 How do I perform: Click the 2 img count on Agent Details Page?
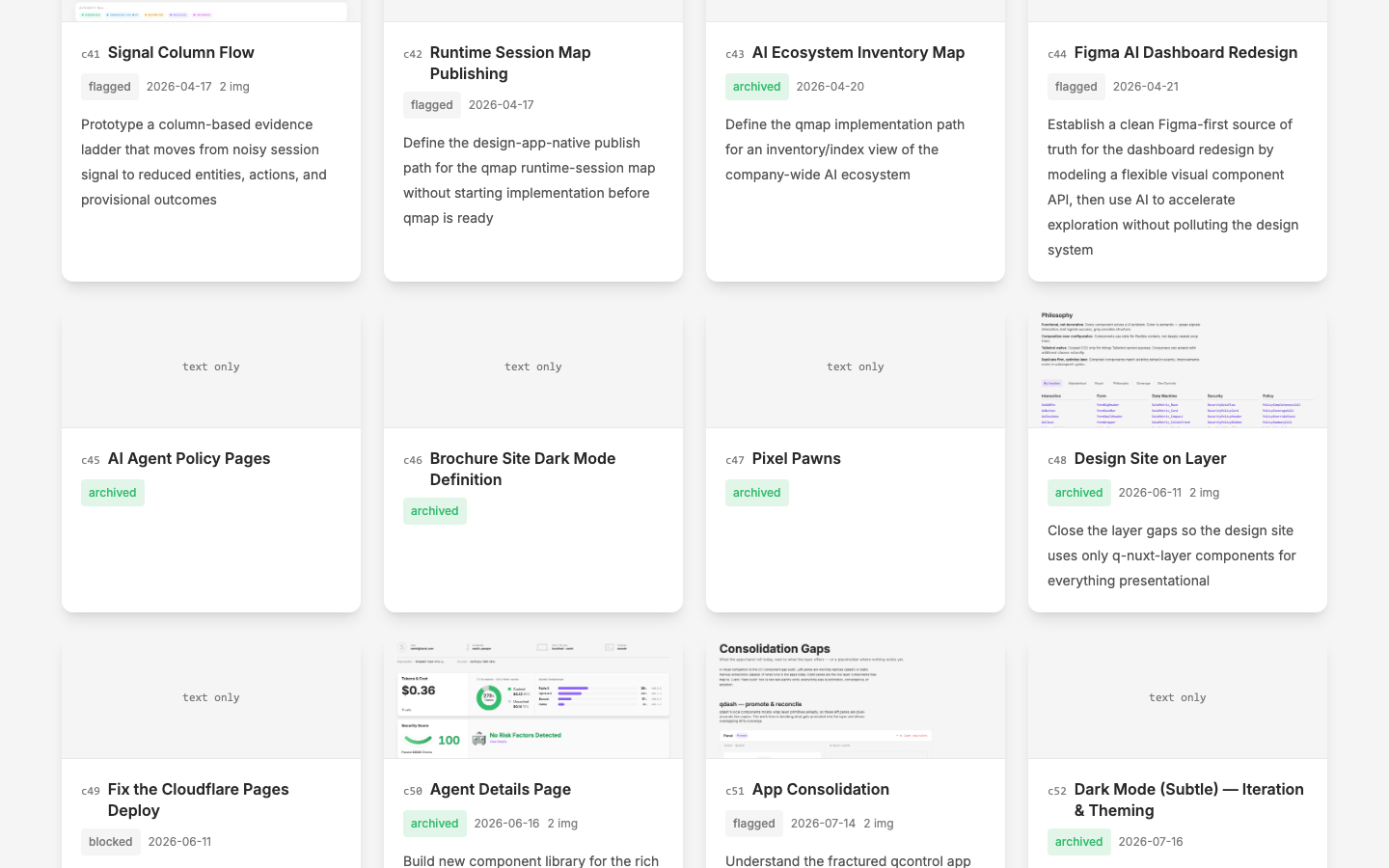[562, 824]
